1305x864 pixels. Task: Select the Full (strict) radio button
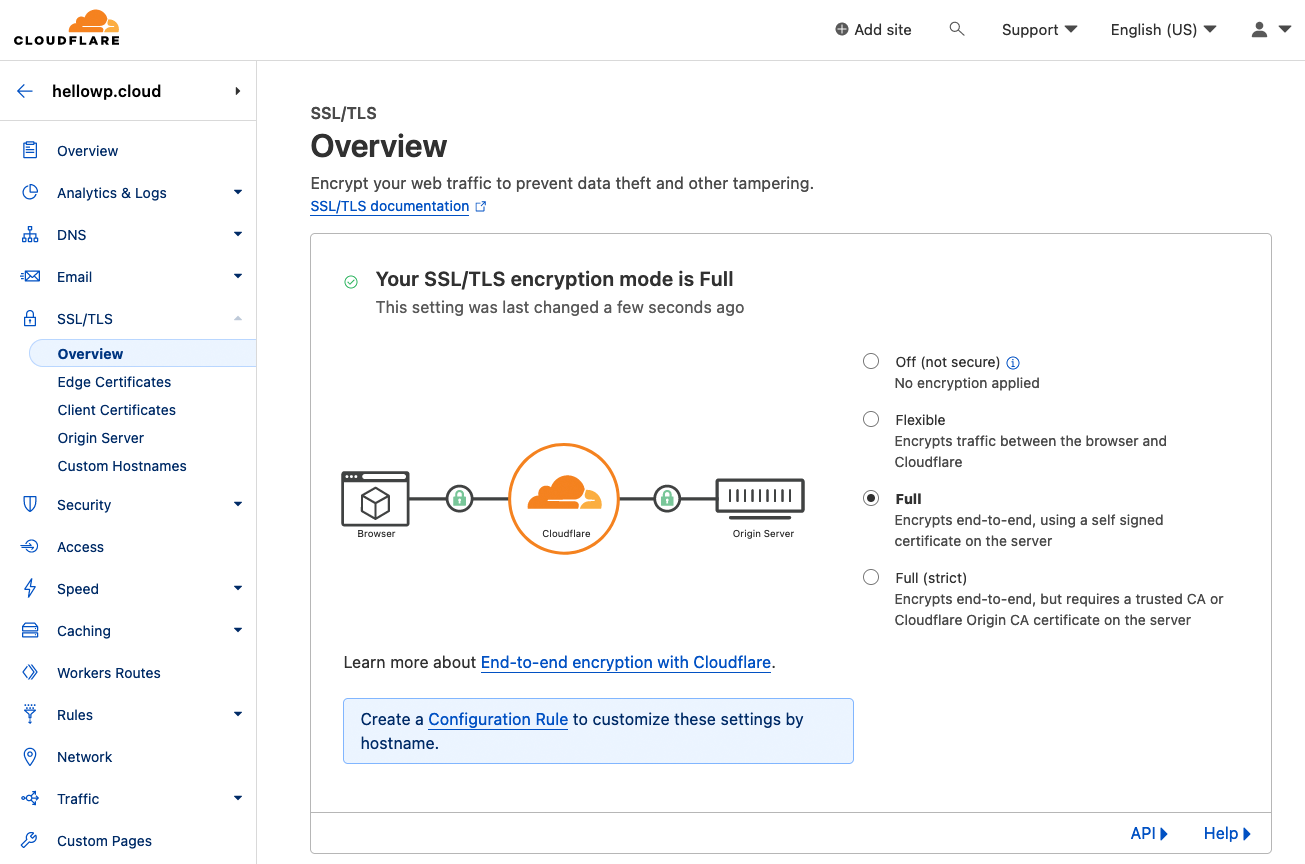(x=871, y=577)
